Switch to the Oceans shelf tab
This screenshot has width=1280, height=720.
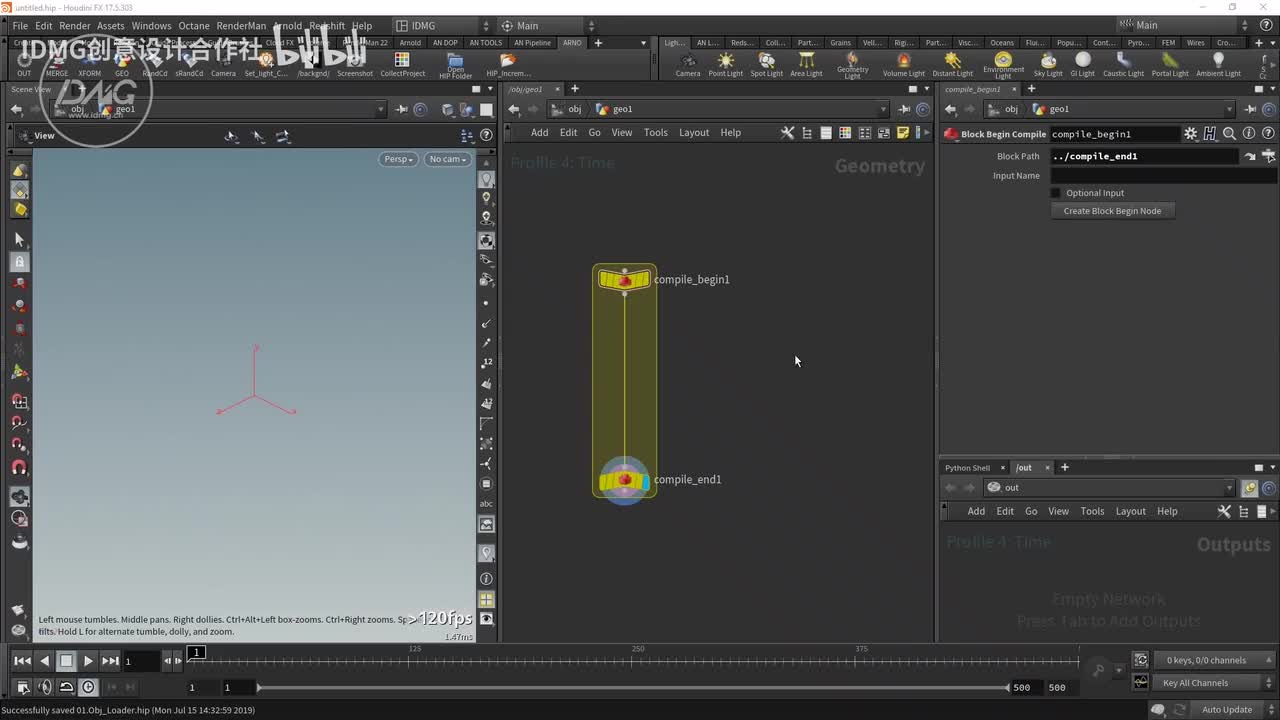(x=1001, y=43)
